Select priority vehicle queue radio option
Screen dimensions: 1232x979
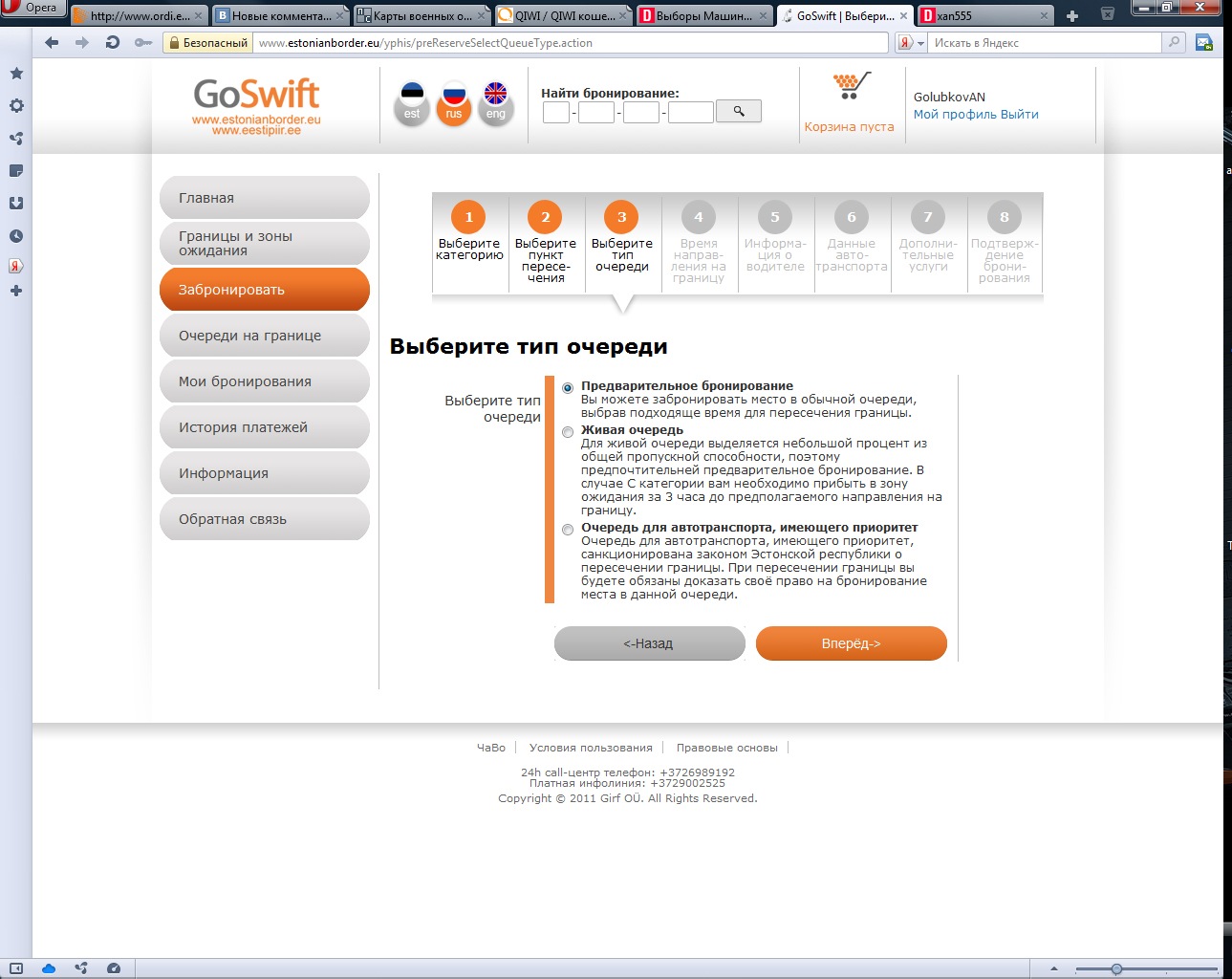point(568,530)
